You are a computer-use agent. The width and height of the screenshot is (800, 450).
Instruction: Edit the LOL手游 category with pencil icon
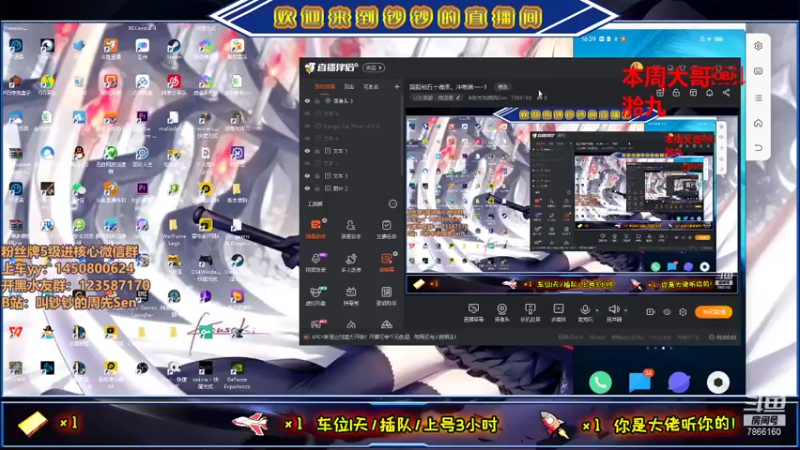(x=458, y=97)
